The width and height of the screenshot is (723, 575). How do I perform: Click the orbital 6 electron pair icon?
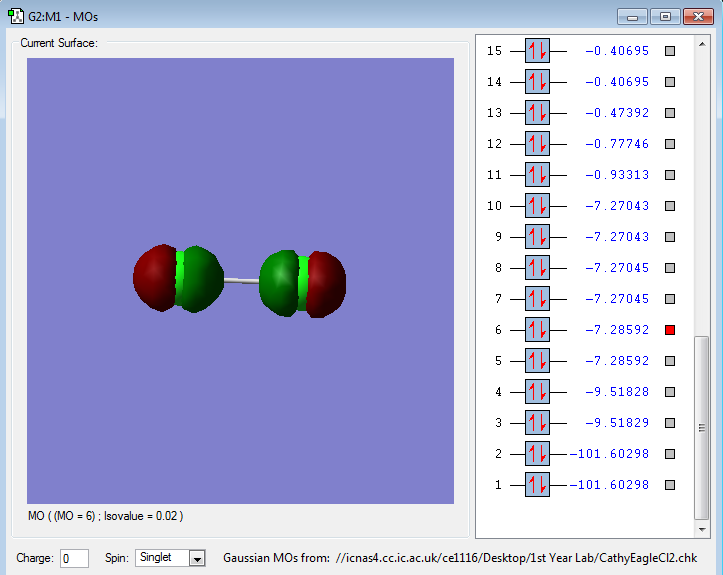pyautogui.click(x=537, y=330)
